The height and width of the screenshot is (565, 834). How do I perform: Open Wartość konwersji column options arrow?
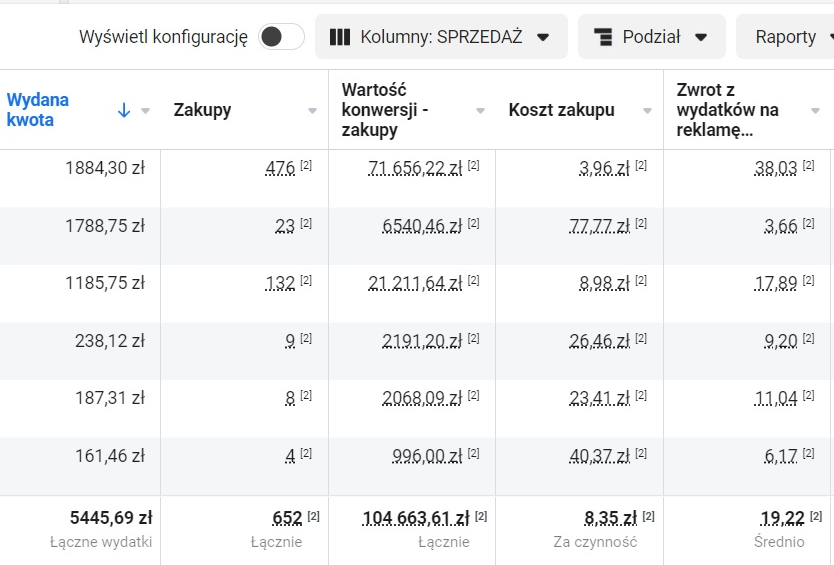click(480, 111)
